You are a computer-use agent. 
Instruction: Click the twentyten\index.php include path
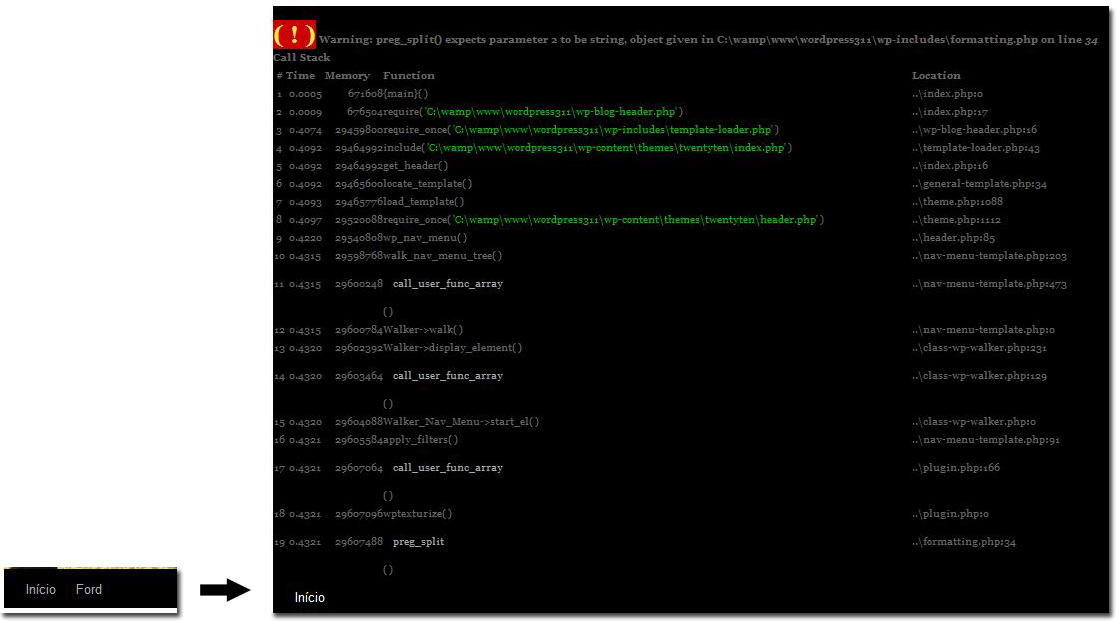pyautogui.click(x=606, y=147)
